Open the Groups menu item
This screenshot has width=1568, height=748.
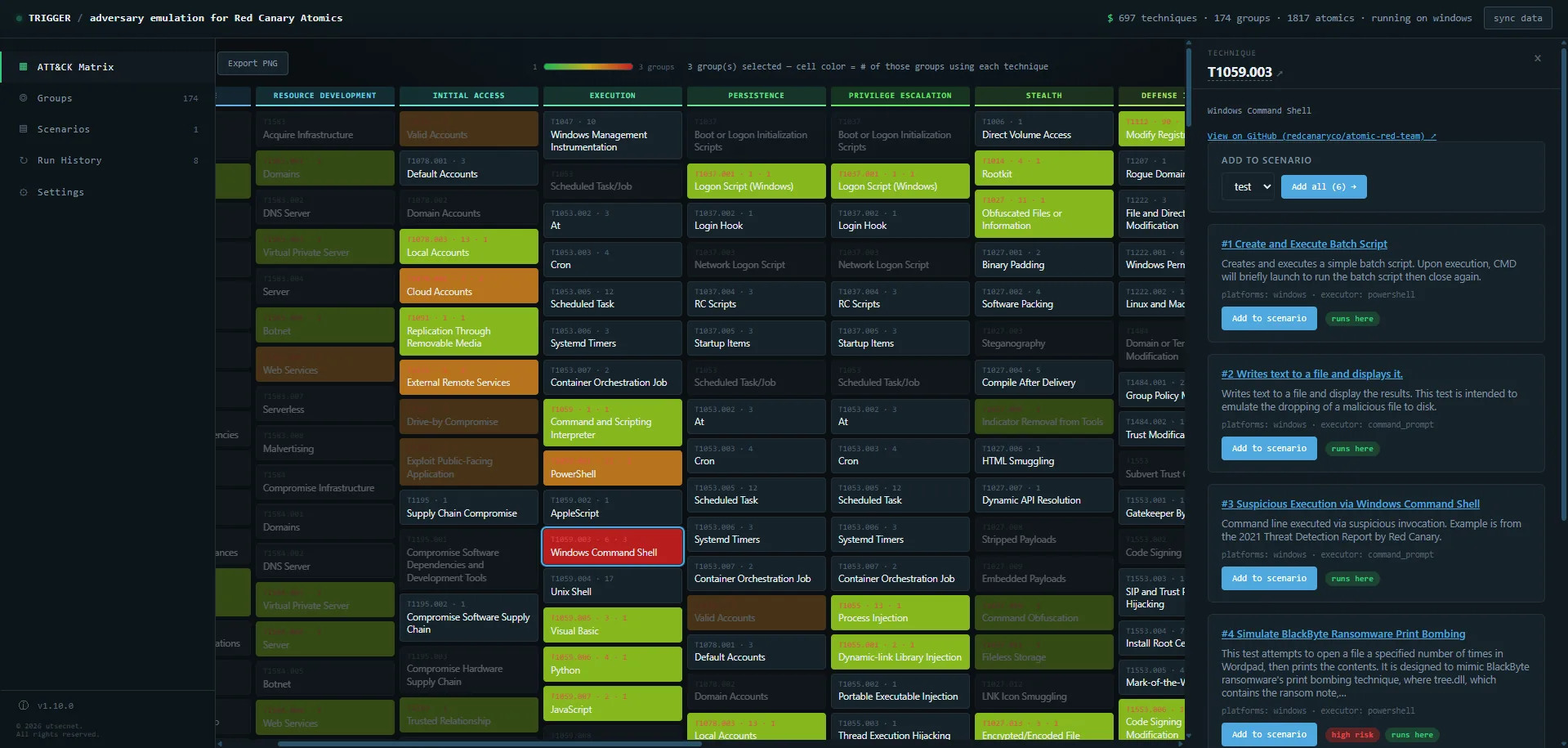click(108, 98)
